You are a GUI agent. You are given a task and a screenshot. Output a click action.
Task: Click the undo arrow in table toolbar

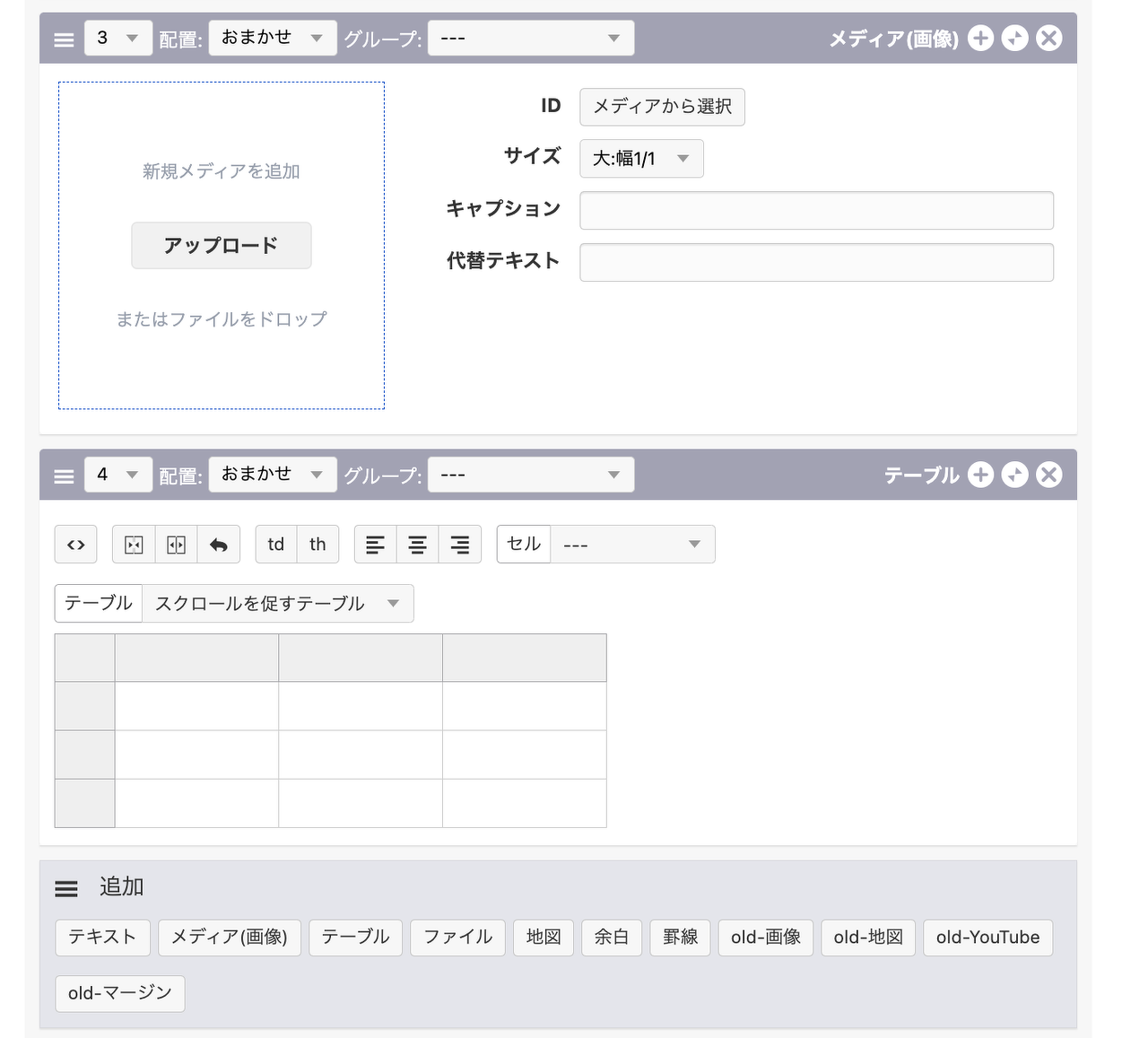pos(218,545)
